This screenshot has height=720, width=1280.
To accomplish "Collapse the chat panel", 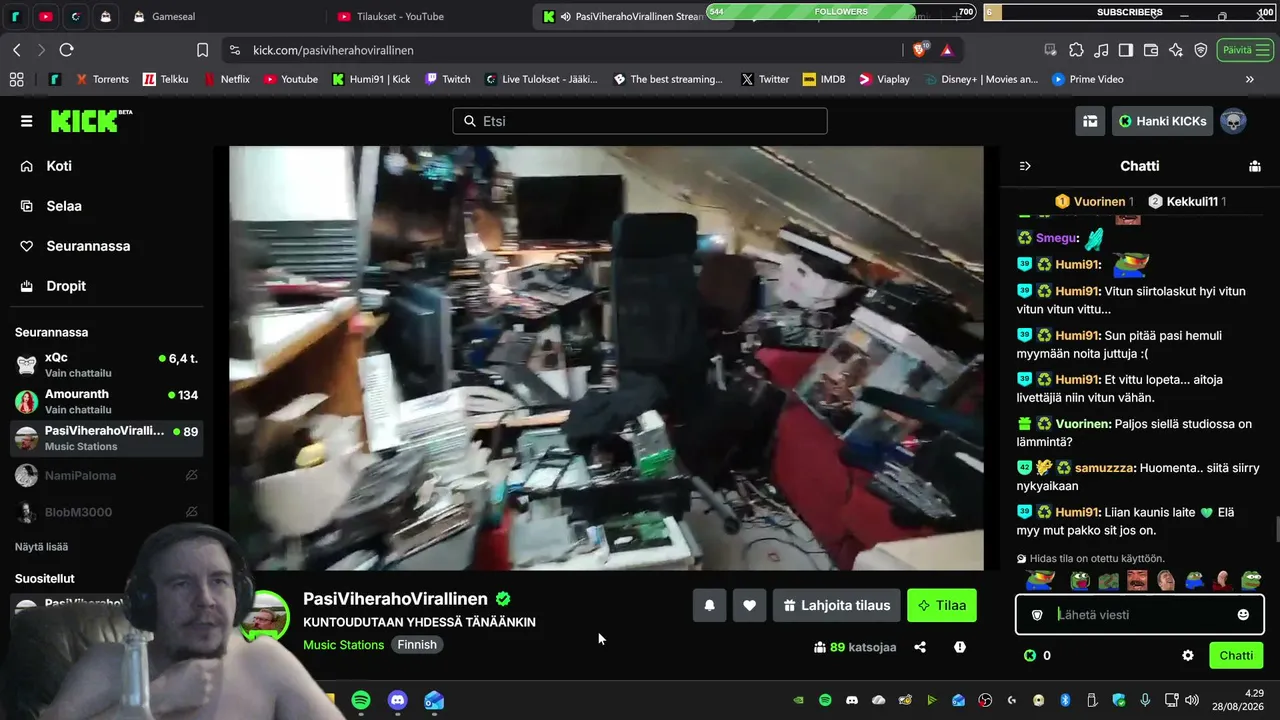I will click(1025, 166).
